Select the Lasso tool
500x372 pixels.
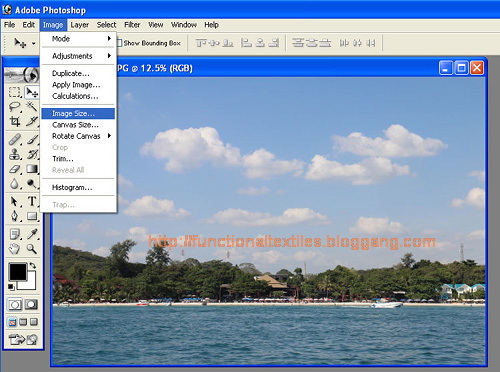(x=15, y=107)
